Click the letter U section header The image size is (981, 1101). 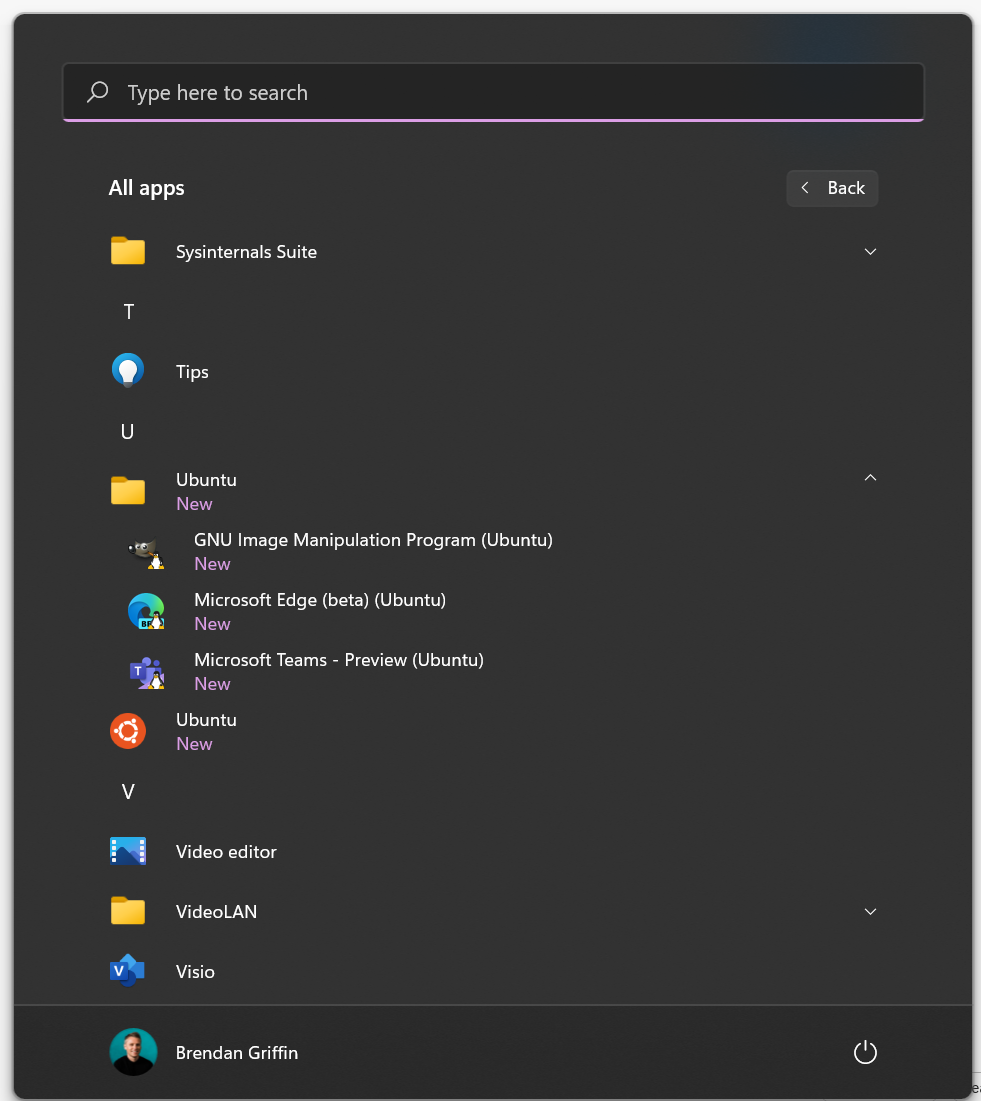coord(128,432)
